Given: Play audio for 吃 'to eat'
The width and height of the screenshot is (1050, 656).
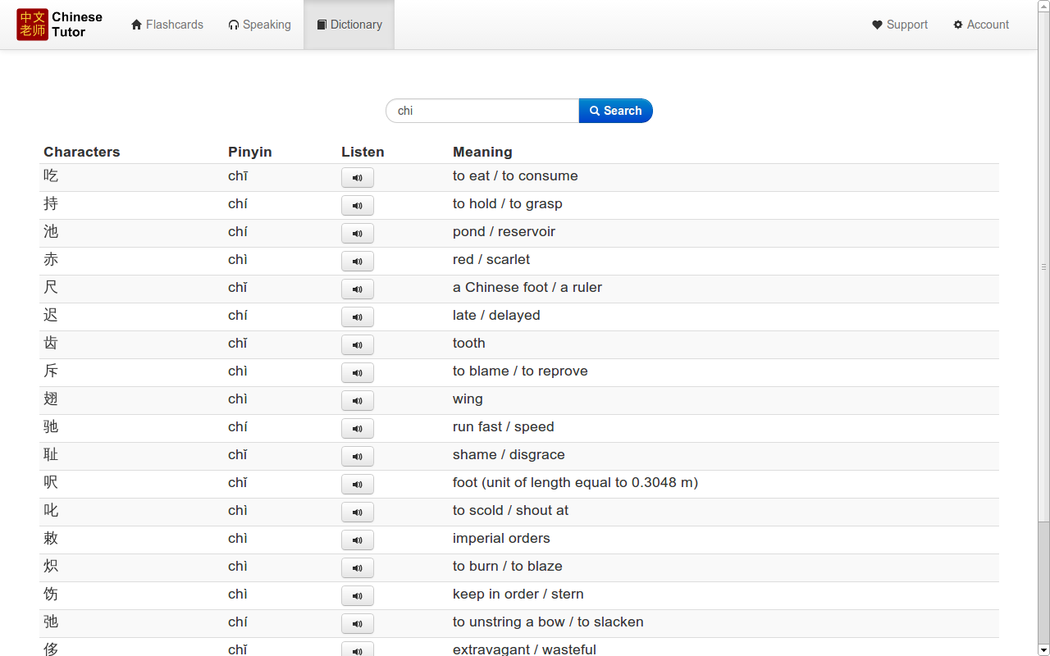Looking at the screenshot, I should pos(357,178).
